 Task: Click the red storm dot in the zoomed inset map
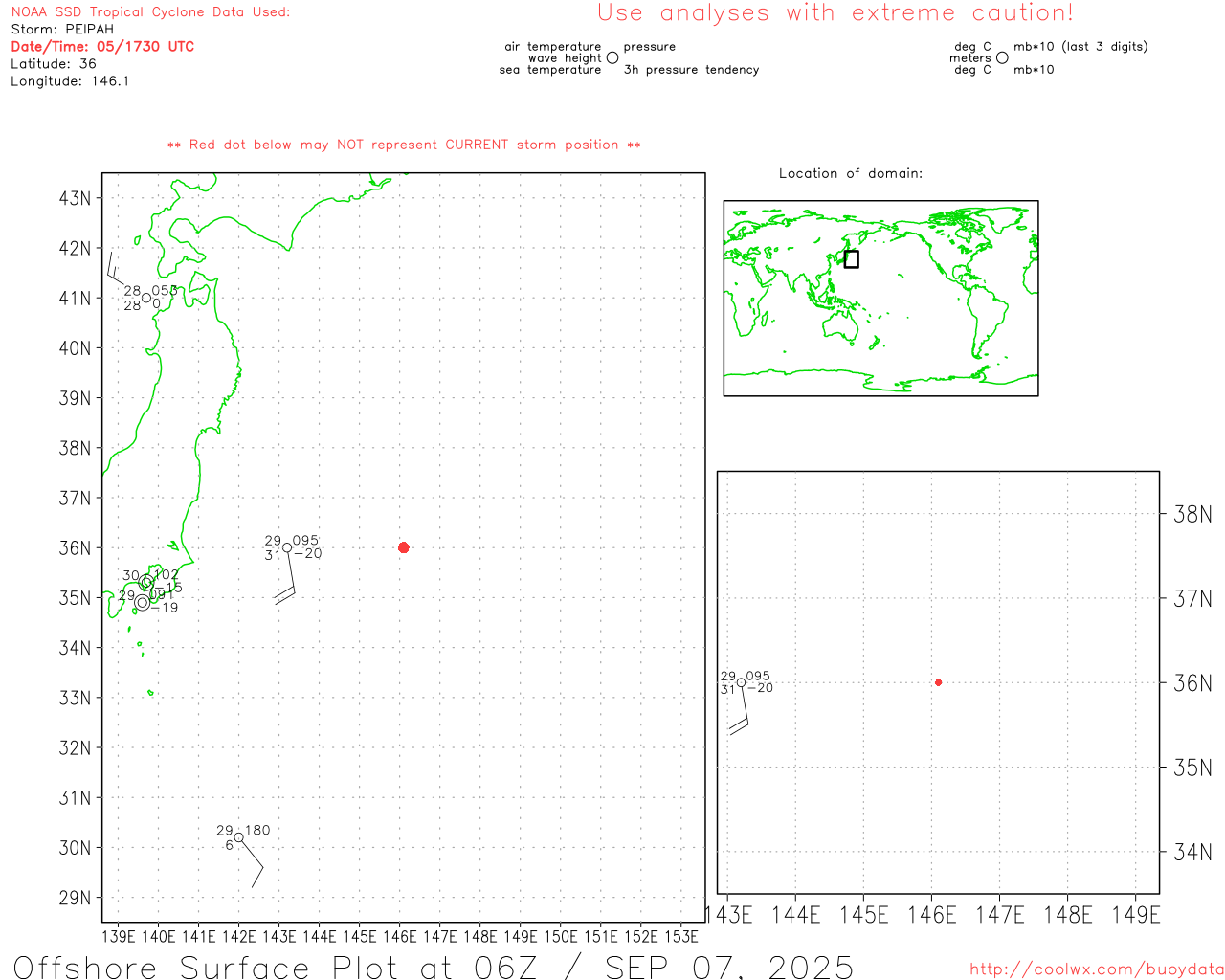click(938, 682)
